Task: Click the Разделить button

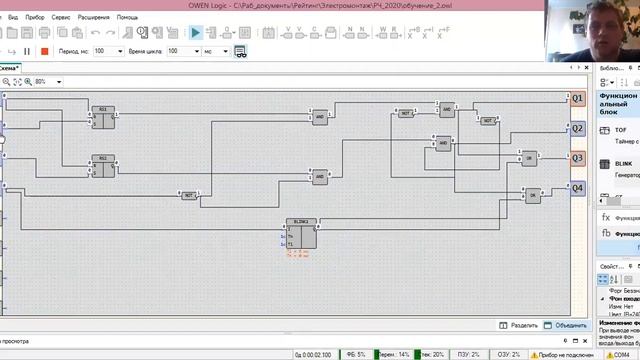Action: click(519, 325)
